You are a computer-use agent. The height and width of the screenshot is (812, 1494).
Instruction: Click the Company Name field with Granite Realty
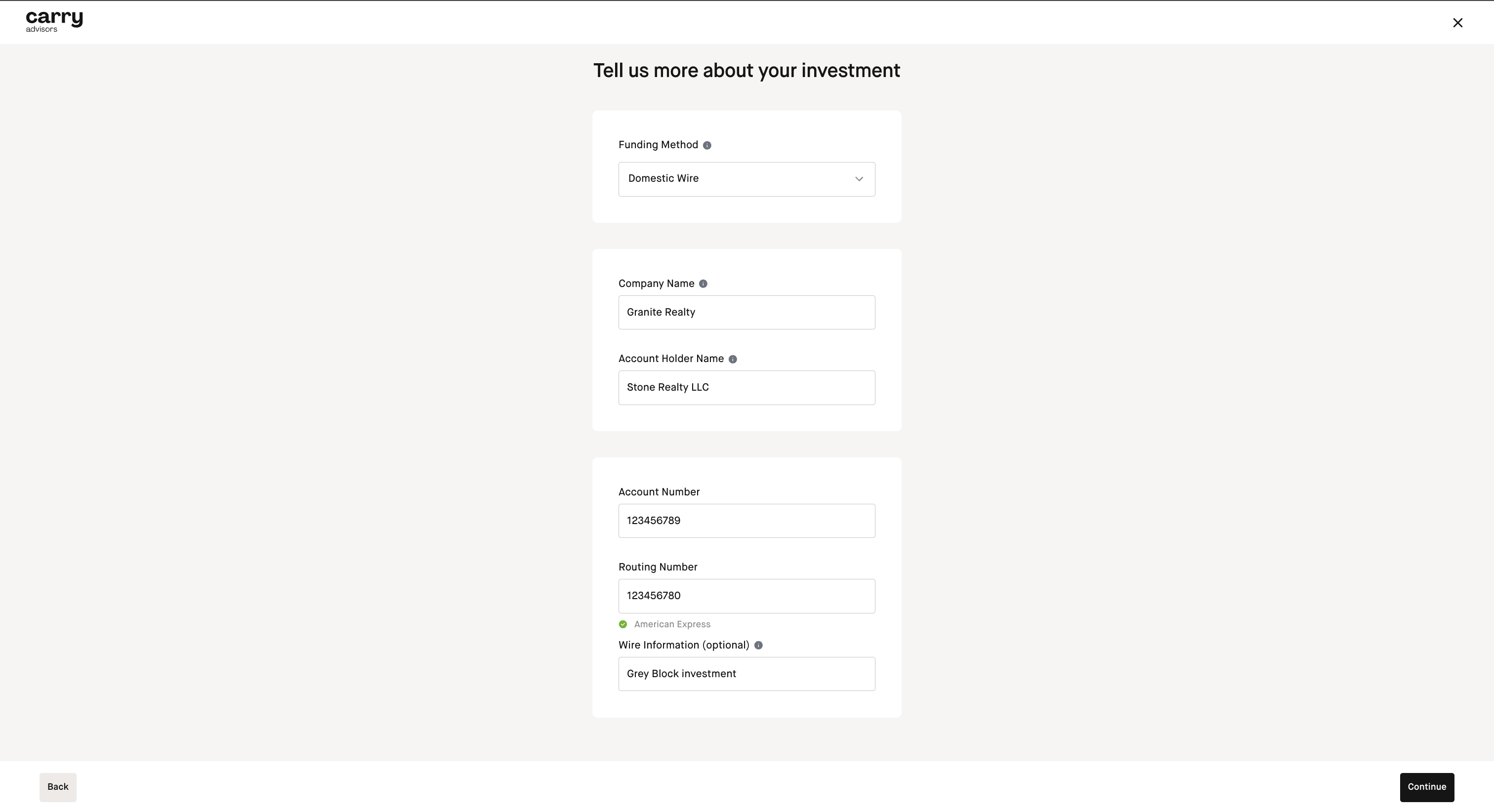(747, 313)
